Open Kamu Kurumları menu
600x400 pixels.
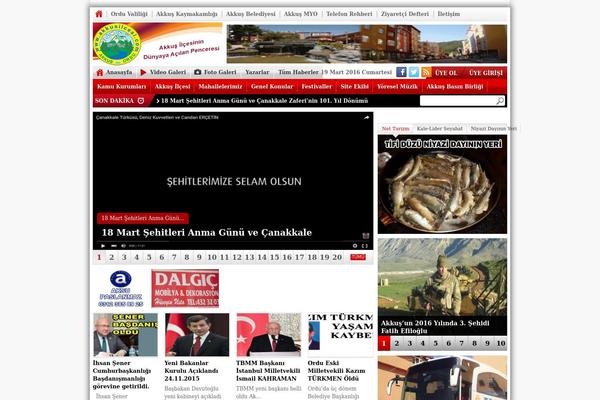pyautogui.click(x=122, y=87)
